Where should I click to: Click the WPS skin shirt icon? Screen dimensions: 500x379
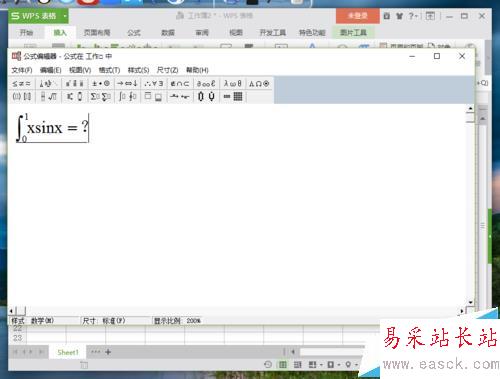[399, 16]
